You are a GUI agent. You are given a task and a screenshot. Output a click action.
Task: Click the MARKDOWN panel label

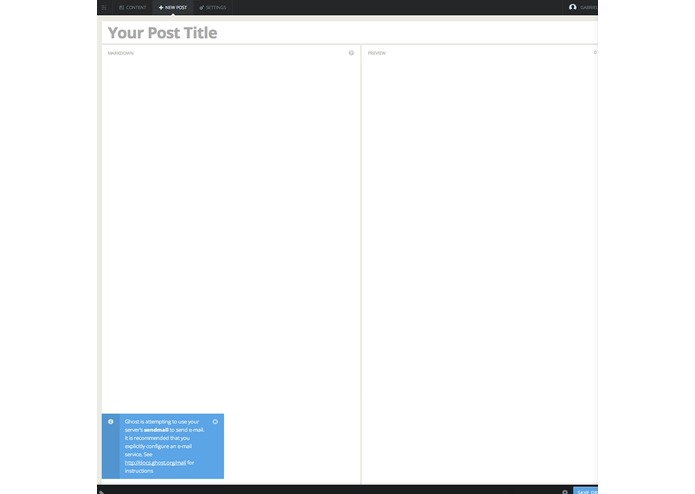click(x=121, y=53)
